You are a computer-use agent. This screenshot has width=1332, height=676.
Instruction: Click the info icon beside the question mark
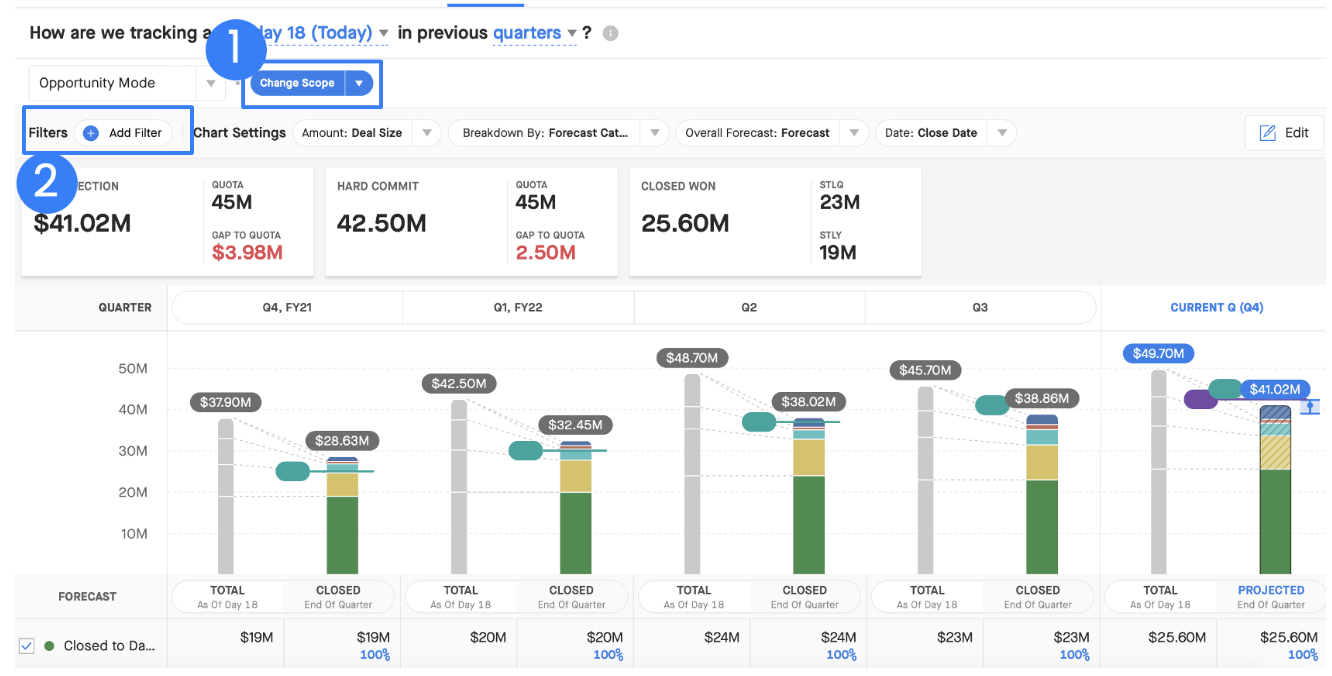pos(611,33)
